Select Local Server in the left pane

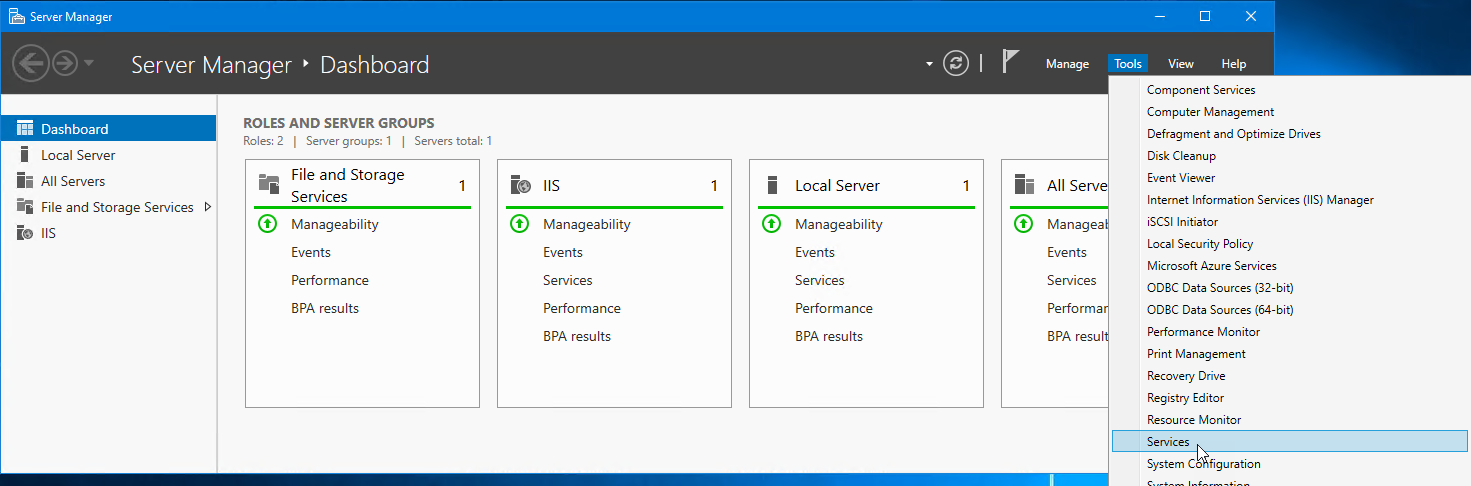pyautogui.click(x=108, y=155)
